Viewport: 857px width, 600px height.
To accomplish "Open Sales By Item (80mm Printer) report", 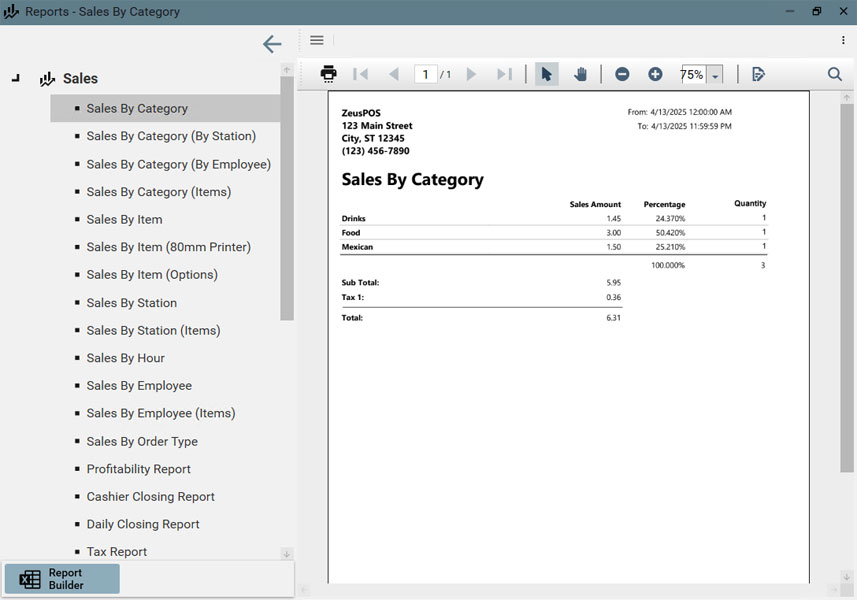I will (168, 247).
